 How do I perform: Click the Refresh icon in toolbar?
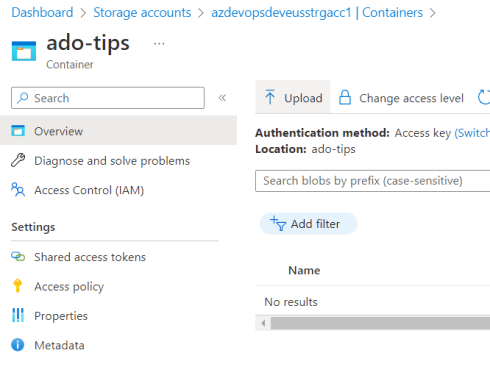point(484,97)
